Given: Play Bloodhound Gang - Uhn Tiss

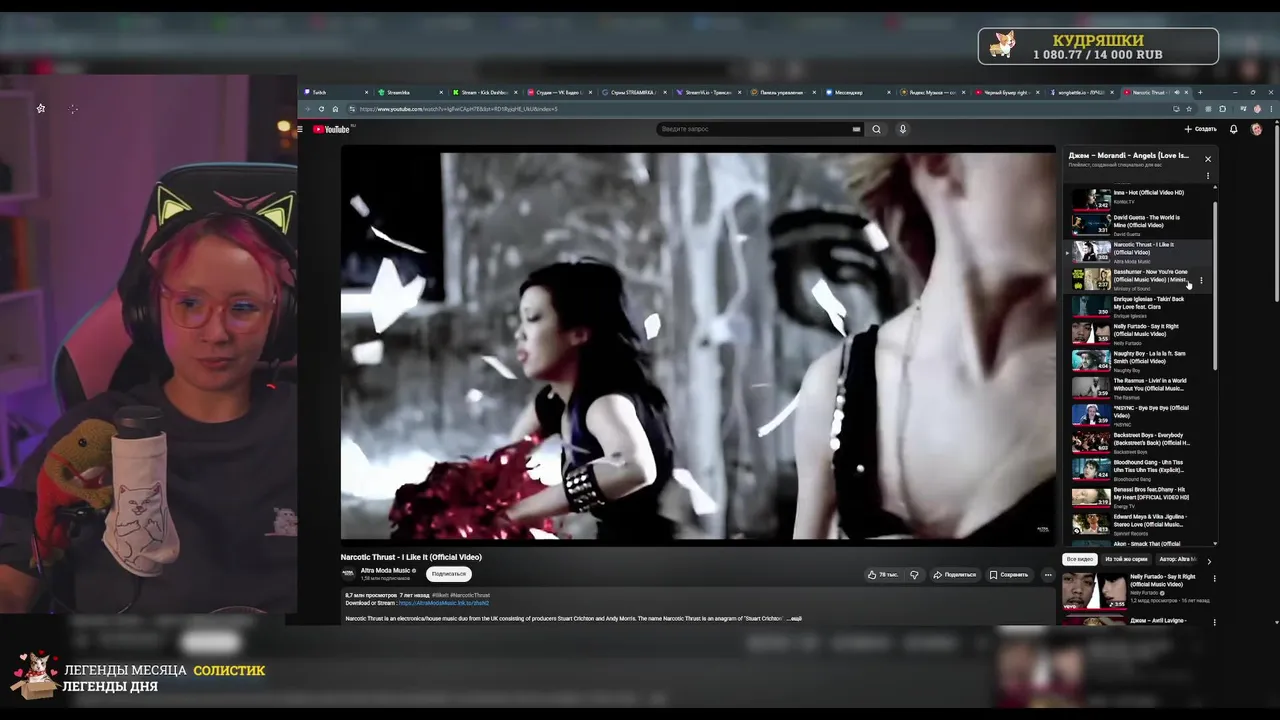Looking at the screenshot, I should point(1139,469).
